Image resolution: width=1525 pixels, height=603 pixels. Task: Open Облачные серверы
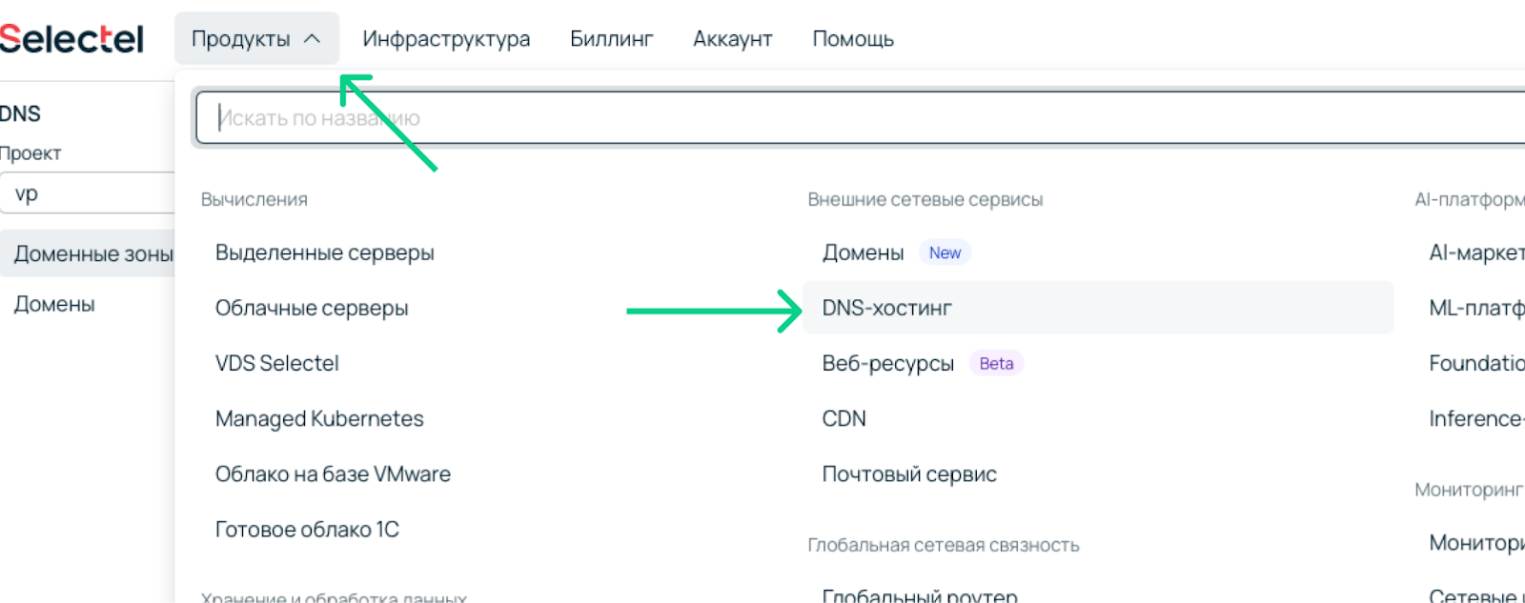pos(313,308)
